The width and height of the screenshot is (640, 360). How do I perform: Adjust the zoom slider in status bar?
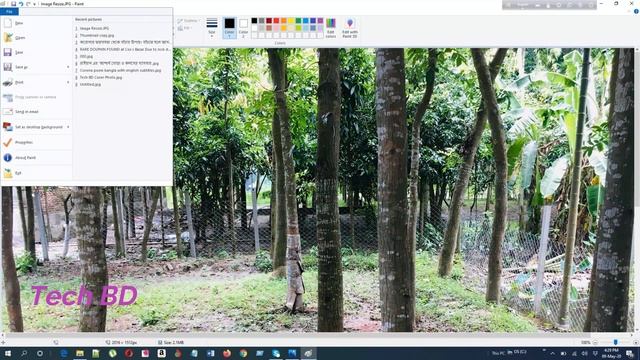click(615, 342)
